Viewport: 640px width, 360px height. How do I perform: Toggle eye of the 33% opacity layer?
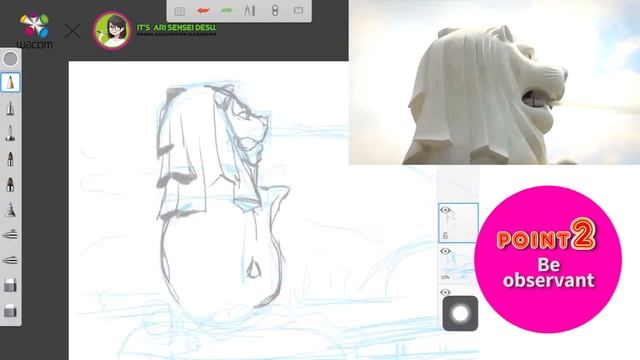click(445, 251)
